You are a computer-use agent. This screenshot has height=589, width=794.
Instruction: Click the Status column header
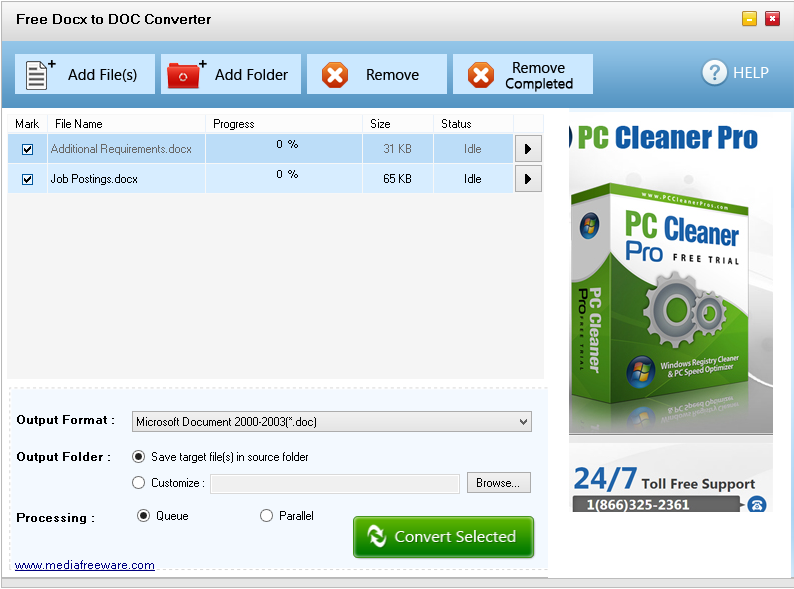click(473, 124)
